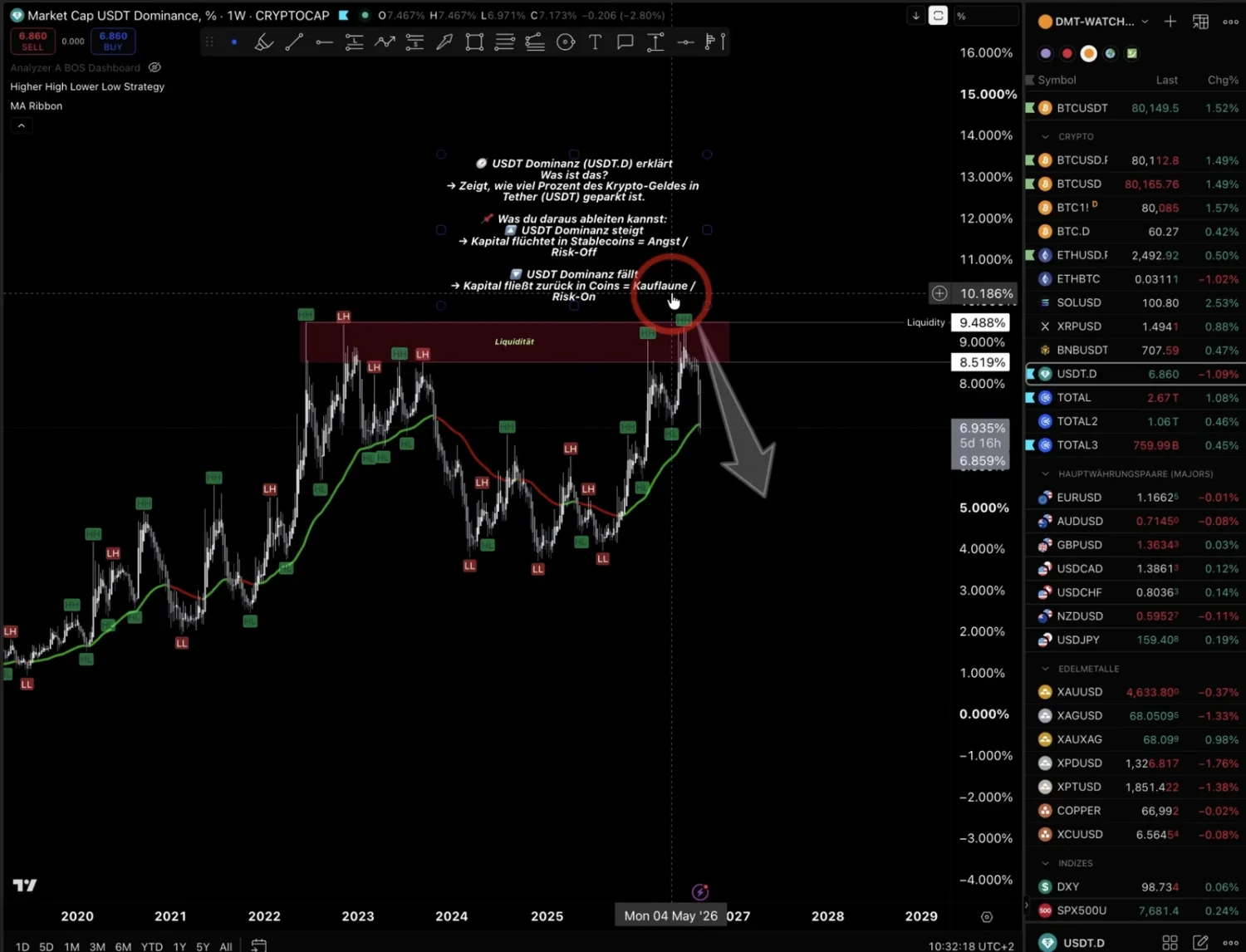The width and height of the screenshot is (1246, 952).
Task: Open clock timezone 10:32:18 UTC+2
Action: point(971,946)
